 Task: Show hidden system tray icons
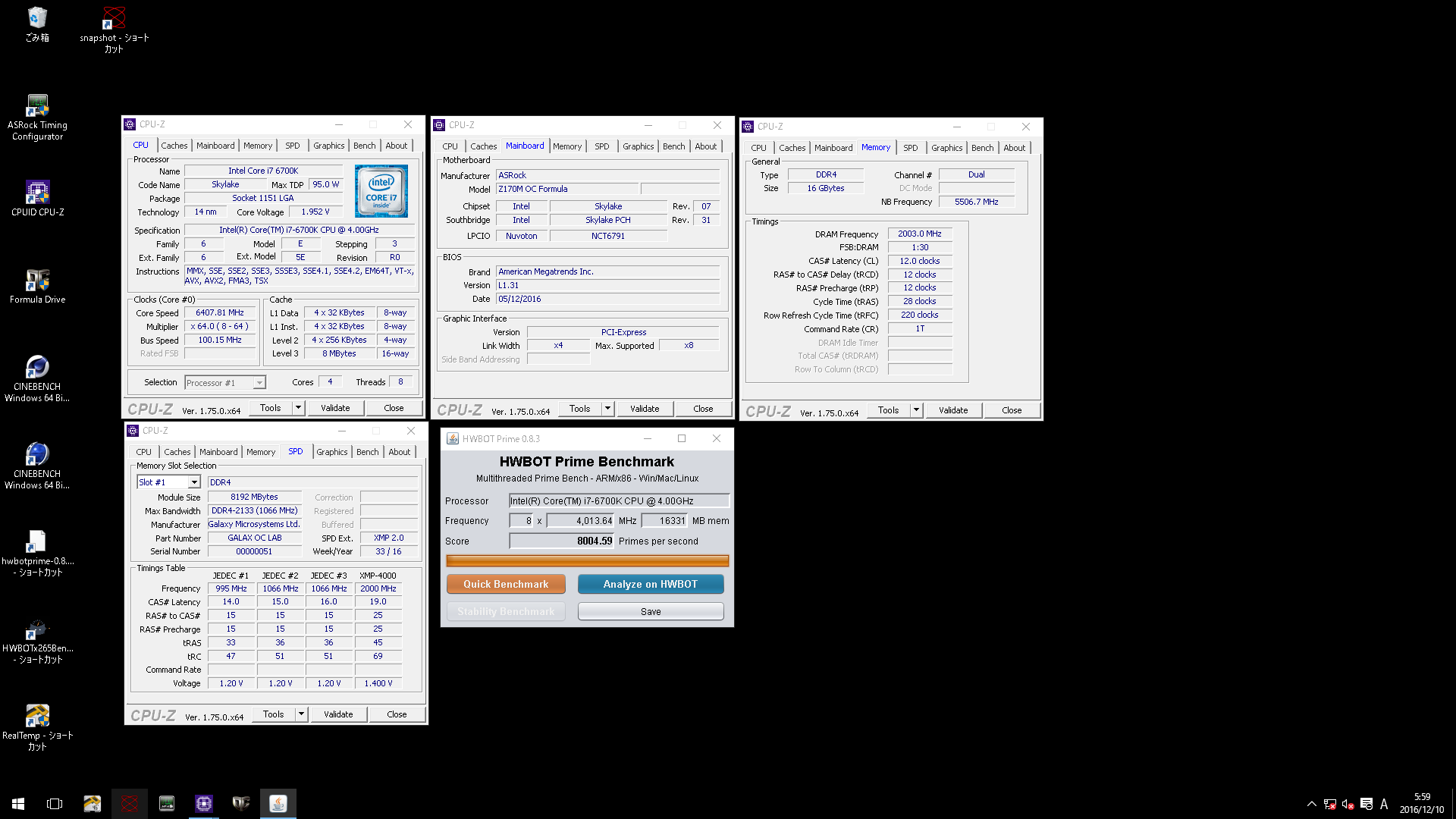tap(1311, 804)
